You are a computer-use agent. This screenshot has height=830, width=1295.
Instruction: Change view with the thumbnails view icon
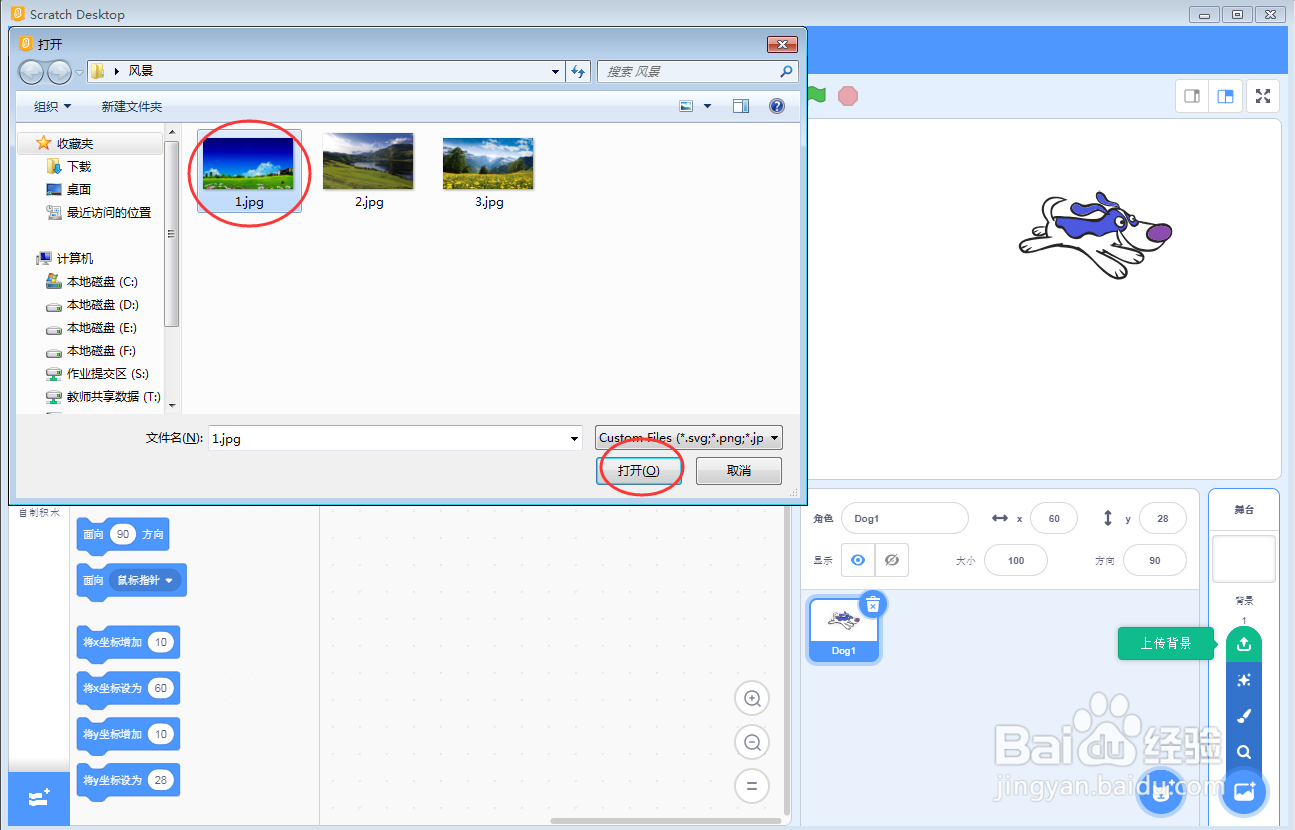tap(687, 106)
